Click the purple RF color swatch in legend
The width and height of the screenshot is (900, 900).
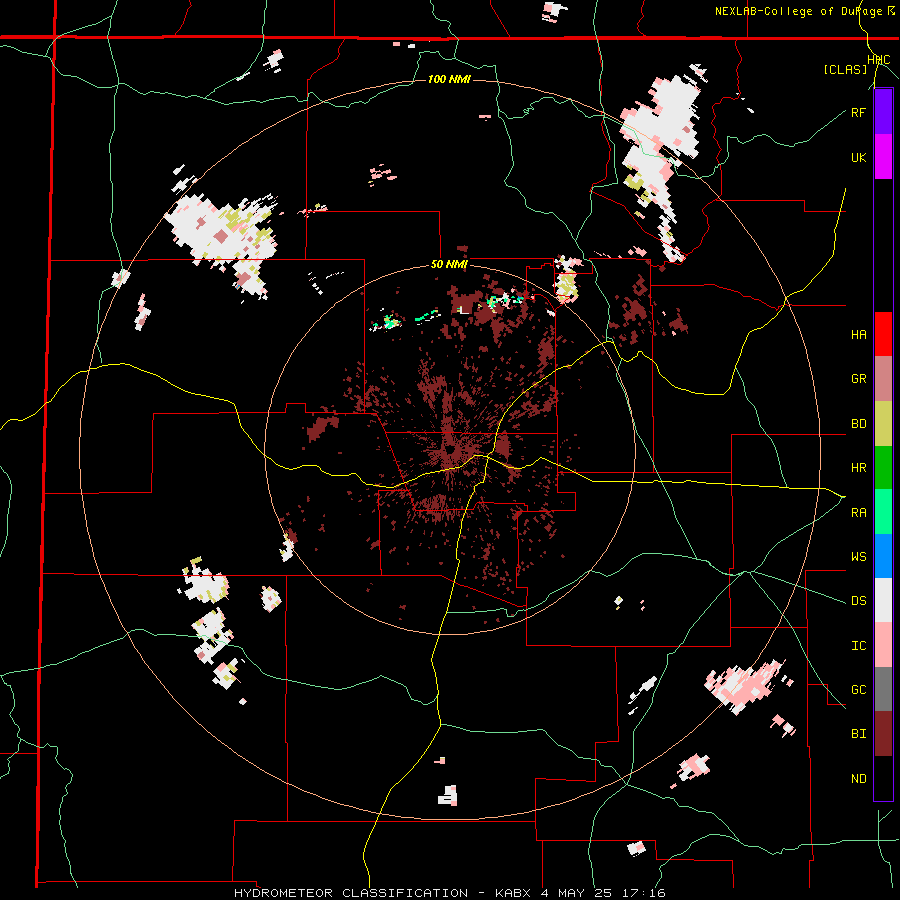click(883, 112)
